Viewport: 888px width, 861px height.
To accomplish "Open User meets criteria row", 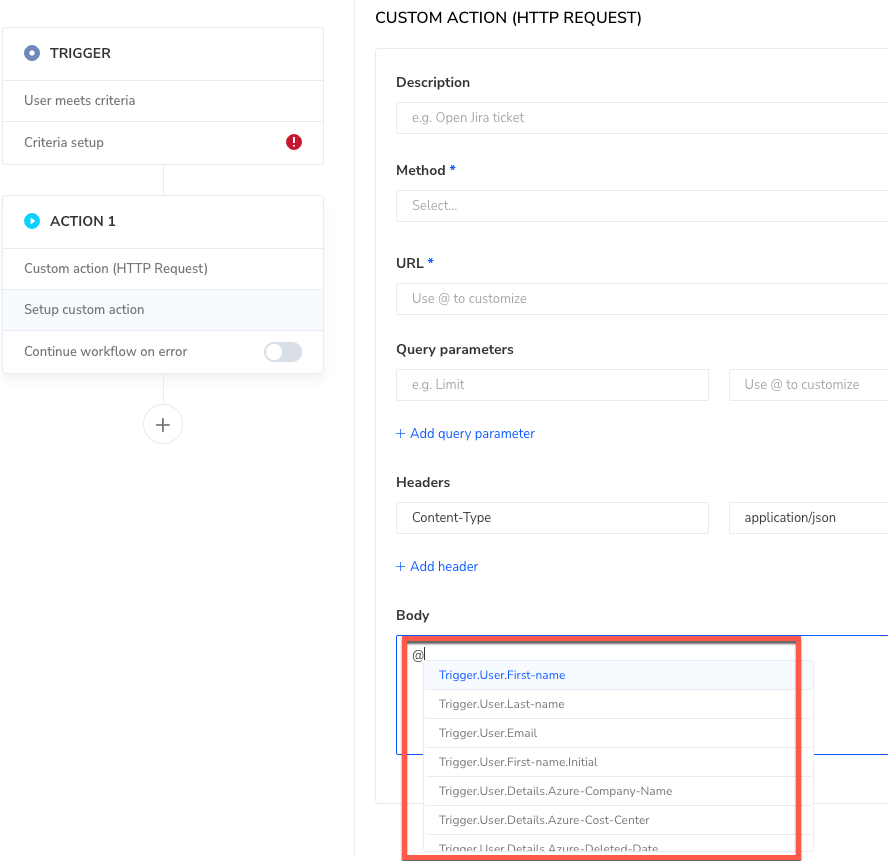I will [x=163, y=101].
